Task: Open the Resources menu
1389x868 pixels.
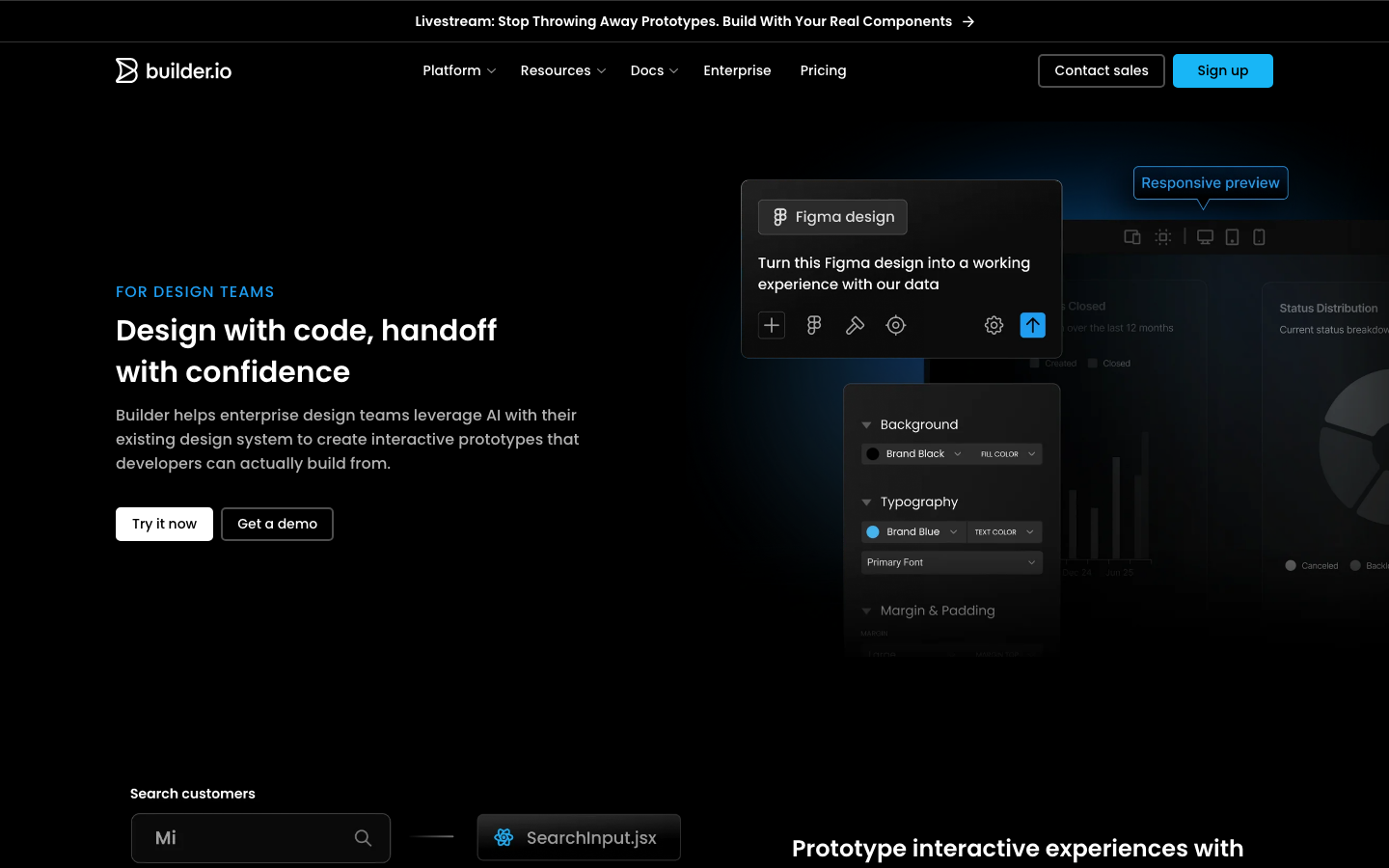Action: [563, 70]
